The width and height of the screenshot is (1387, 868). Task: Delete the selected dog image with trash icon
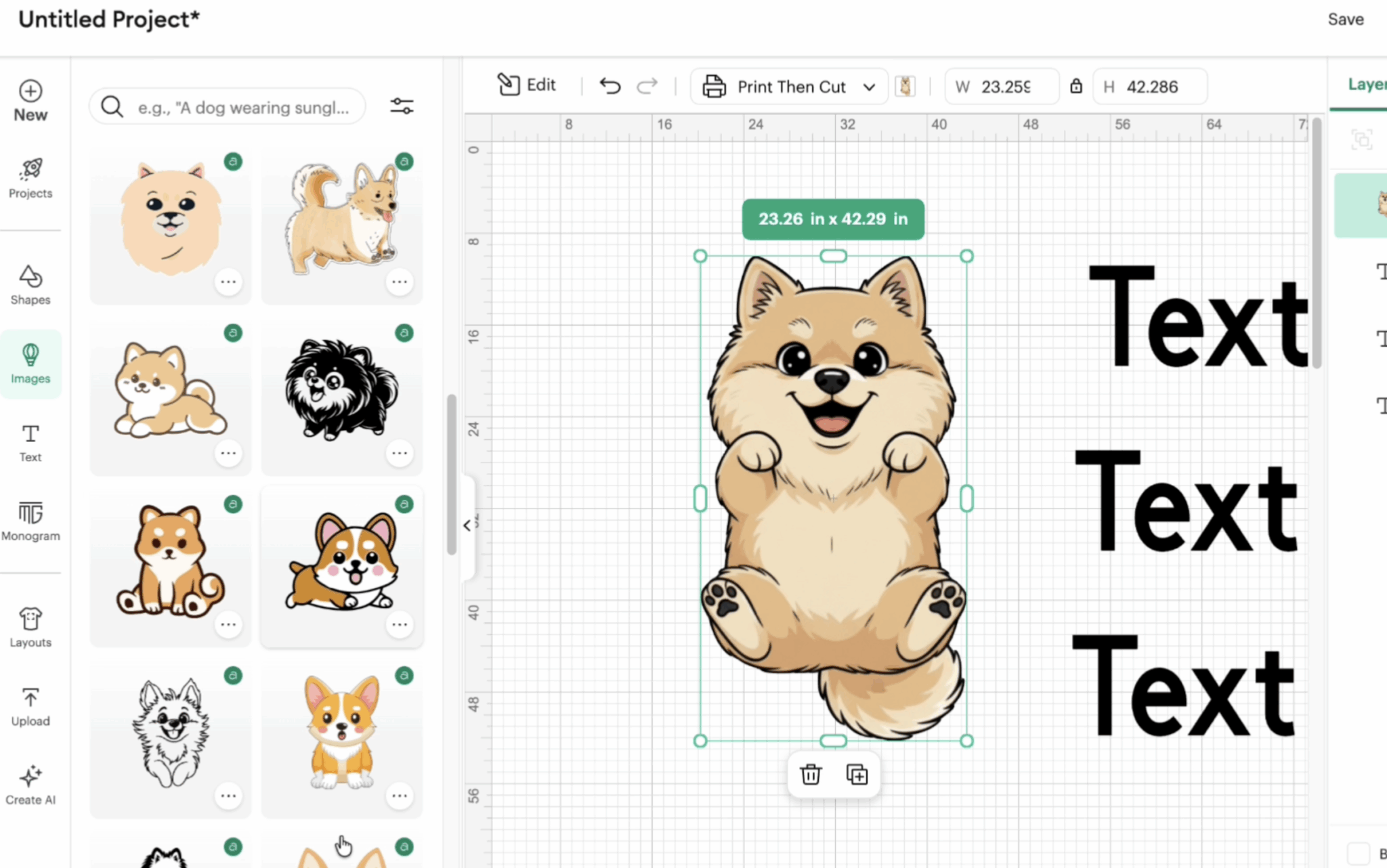(x=811, y=774)
